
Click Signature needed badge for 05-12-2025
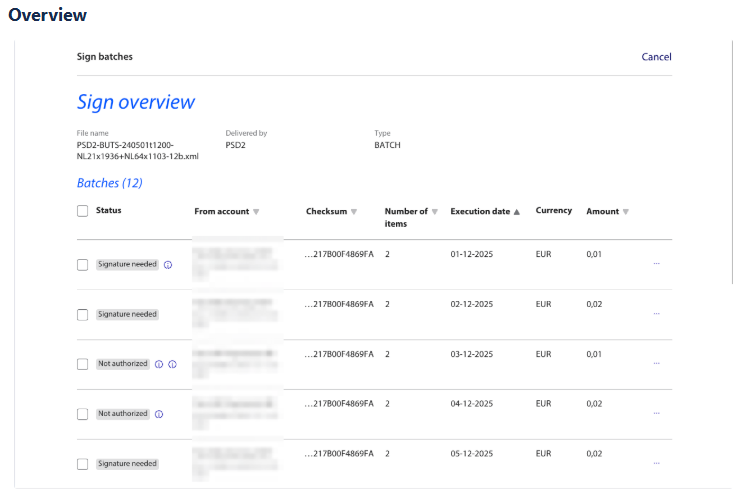[x=127, y=463]
